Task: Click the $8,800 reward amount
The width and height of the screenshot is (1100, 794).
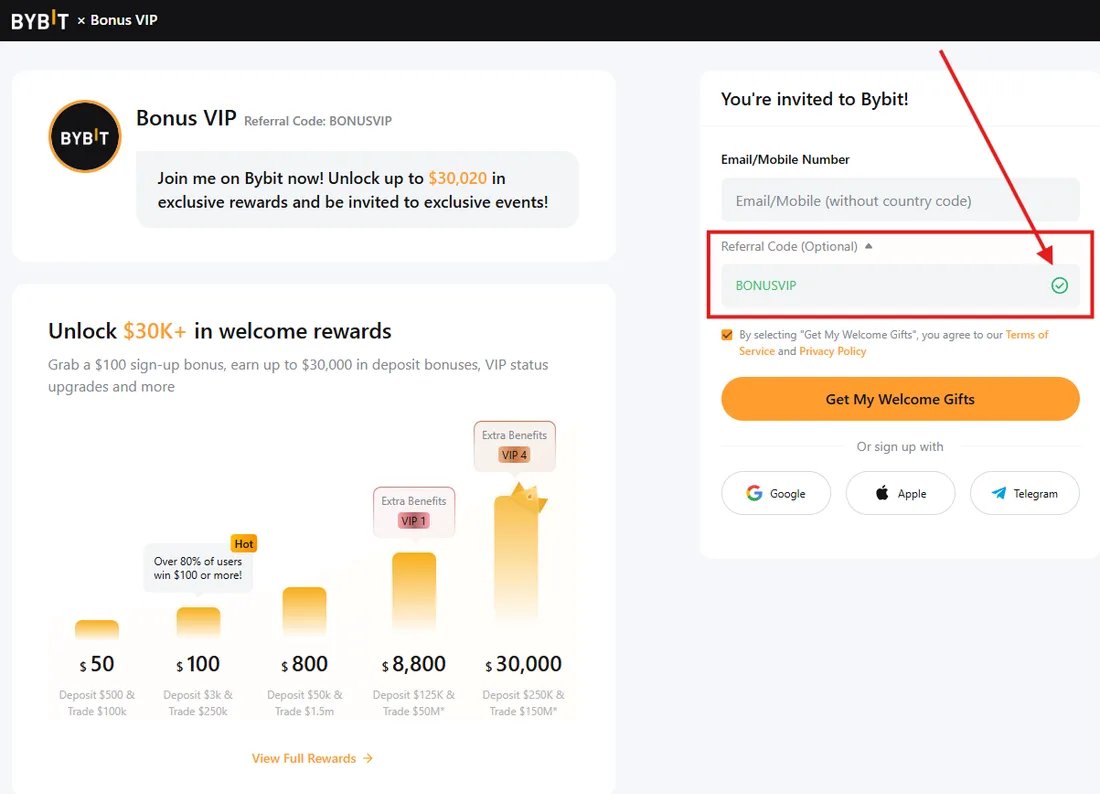Action: coord(414,664)
